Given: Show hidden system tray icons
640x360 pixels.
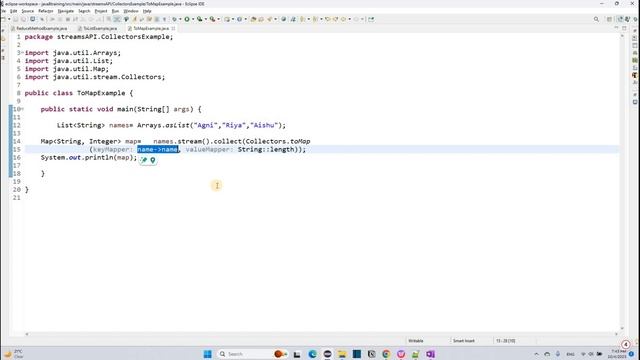Looking at the screenshot, I should tap(536, 354).
